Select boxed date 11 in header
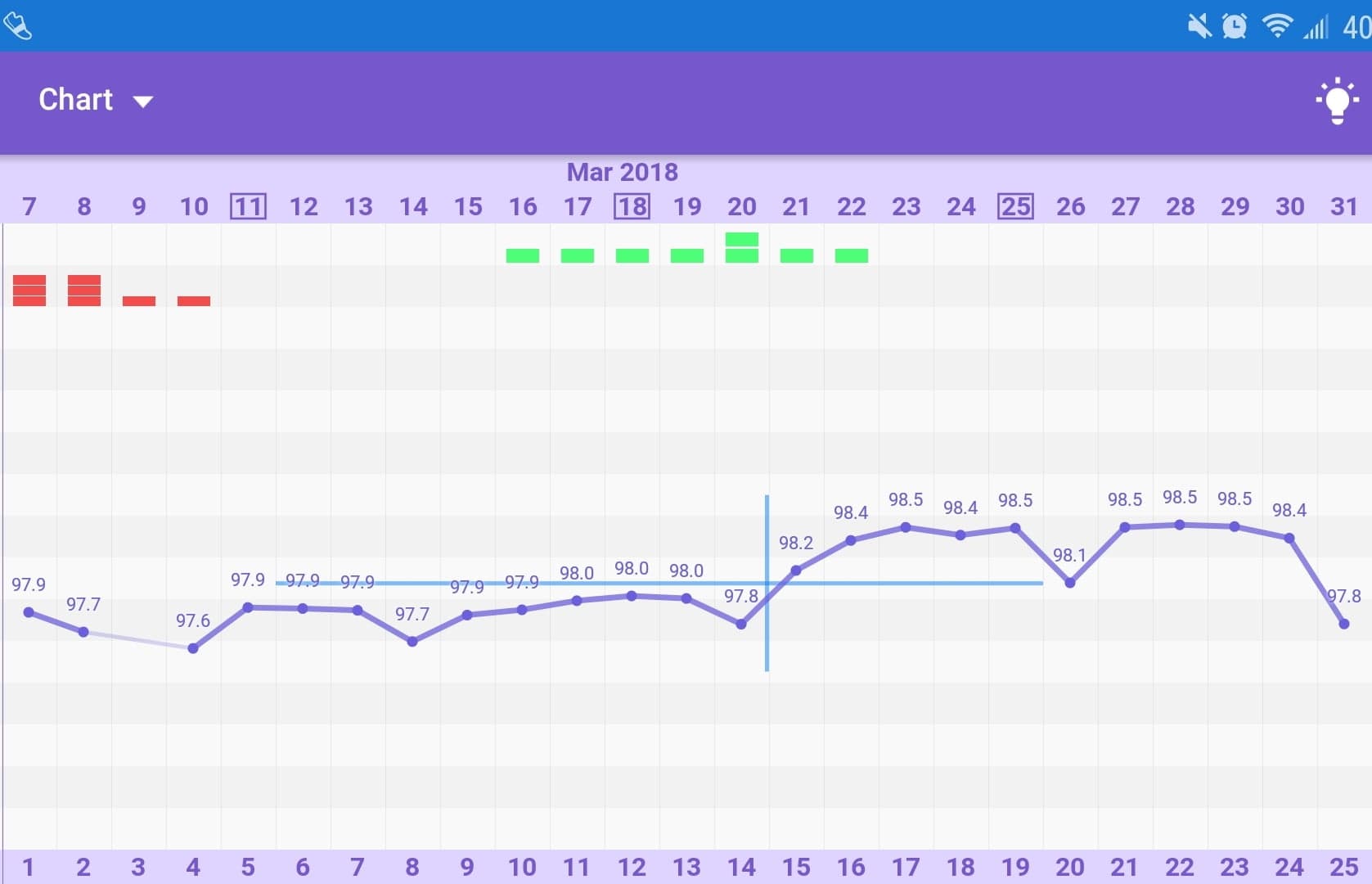Screen dimensions: 1372x884 tap(248, 206)
